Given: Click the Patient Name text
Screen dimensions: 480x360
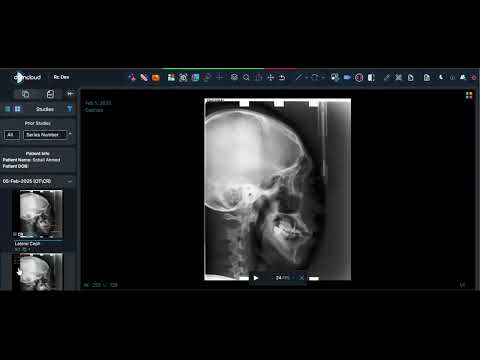Looking at the screenshot, I should 31,160.
